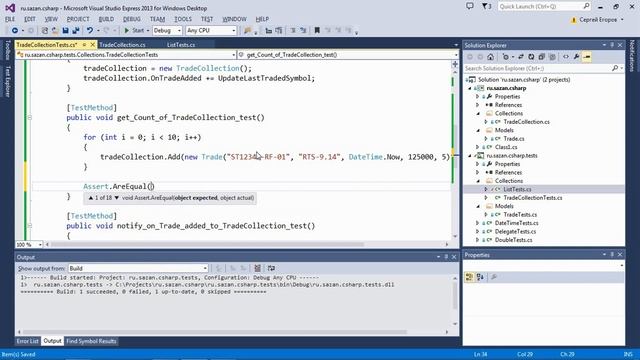Switch to the TradeCollection.cs tab

(x=122, y=45)
